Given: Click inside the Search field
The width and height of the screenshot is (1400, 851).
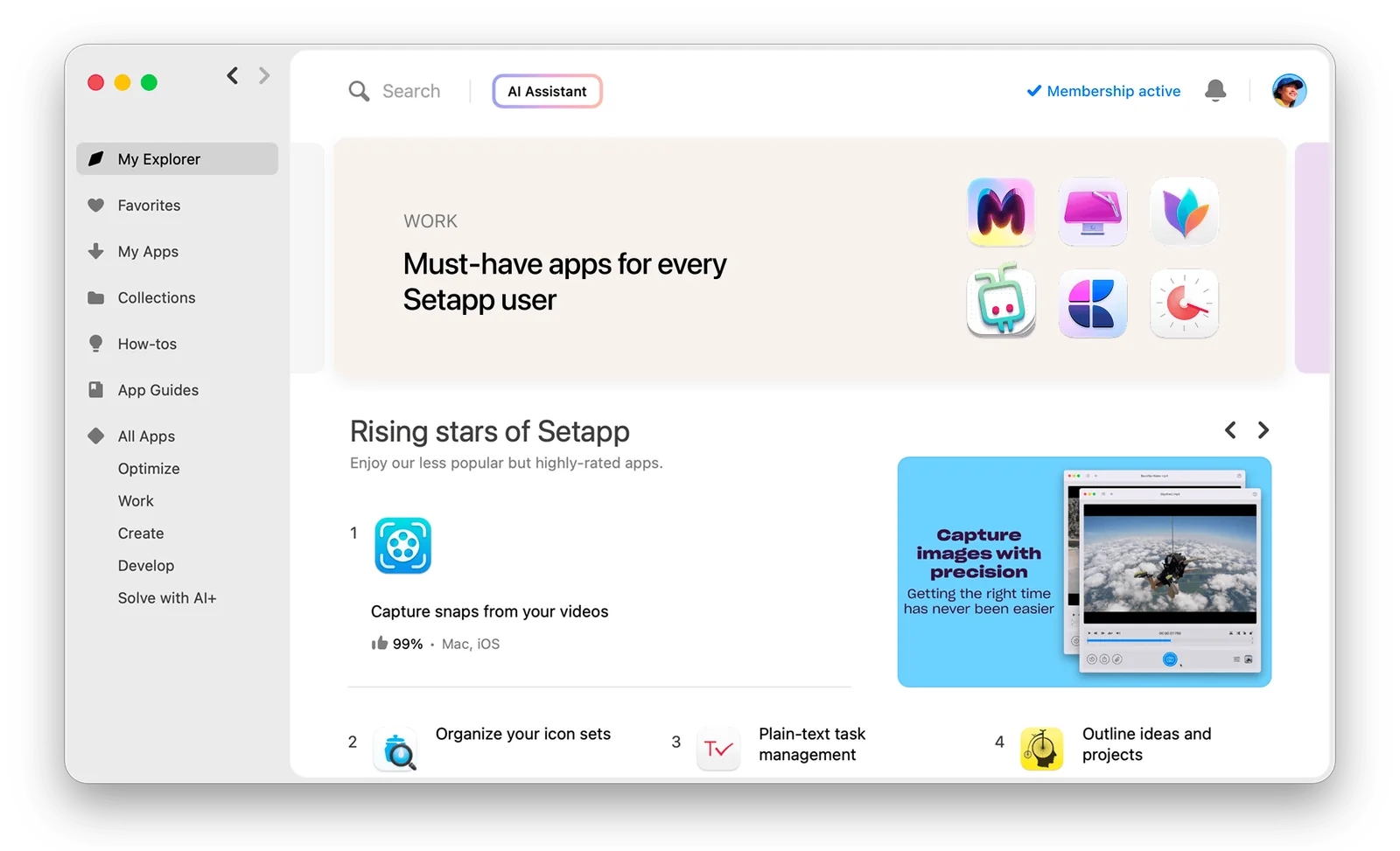Looking at the screenshot, I should click(x=411, y=91).
